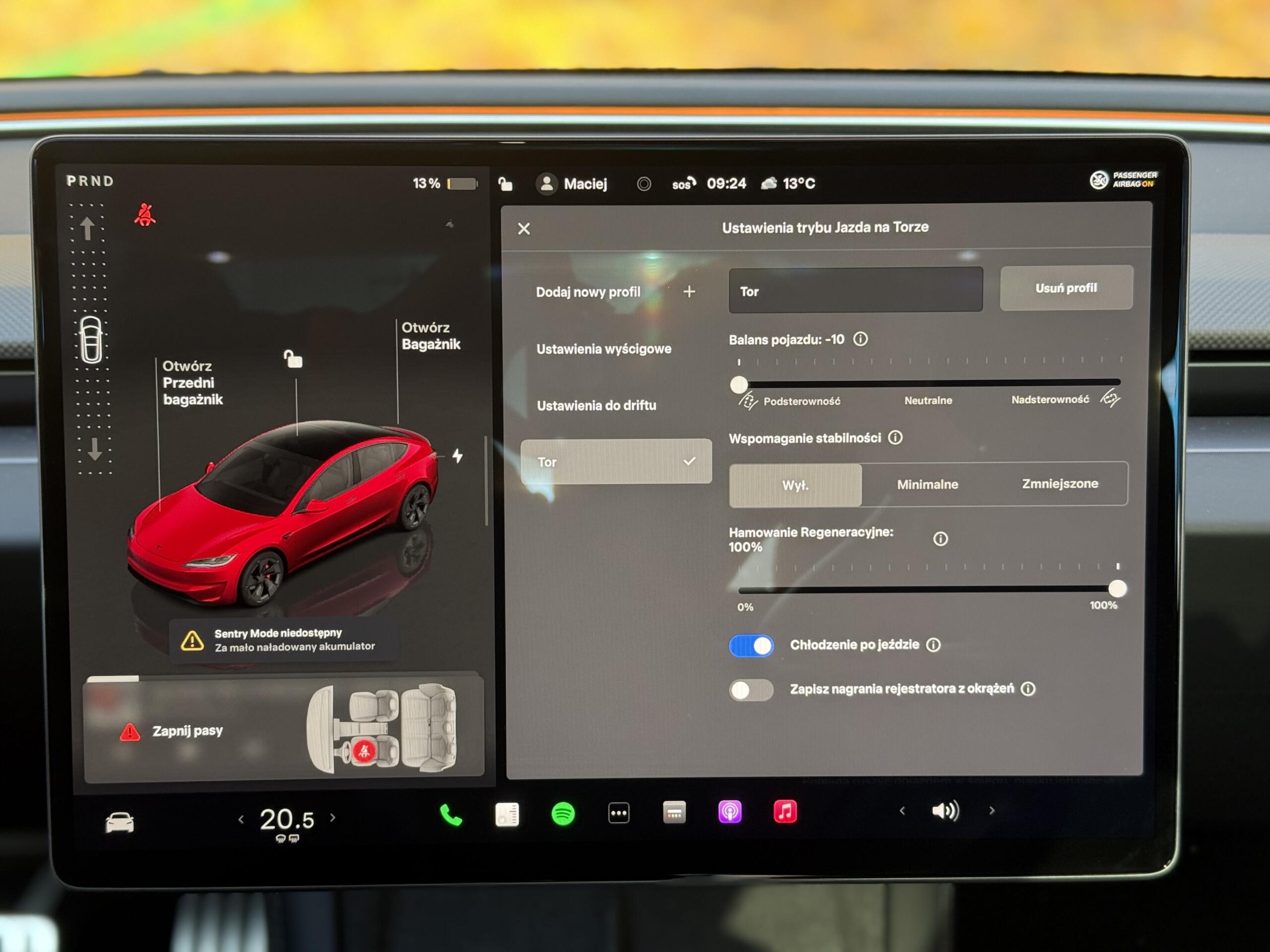Screen dimensions: 1270x952
Task: Open the Apple Music app icon
Action: pyautogui.click(x=785, y=812)
